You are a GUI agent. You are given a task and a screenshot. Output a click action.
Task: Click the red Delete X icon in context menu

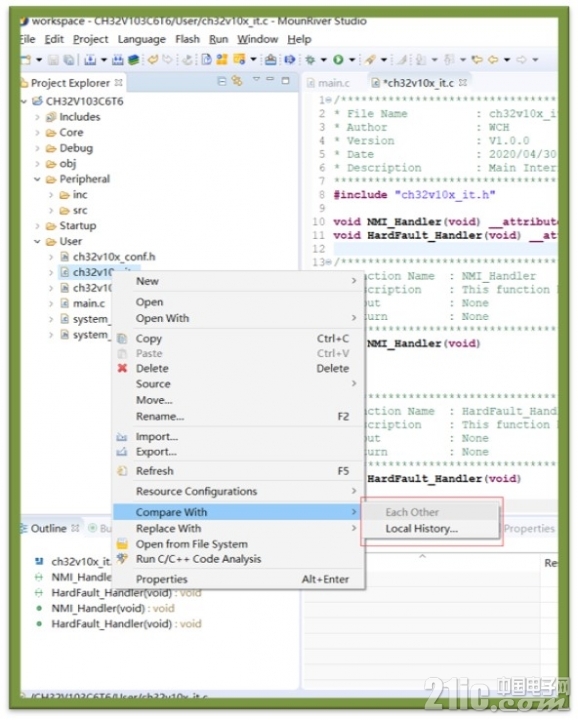click(122, 368)
